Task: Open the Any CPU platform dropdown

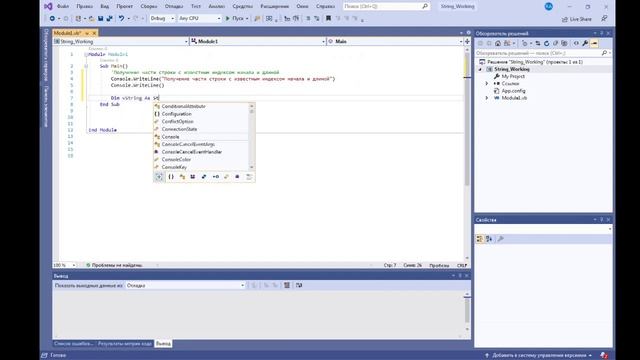Action: tap(199, 18)
